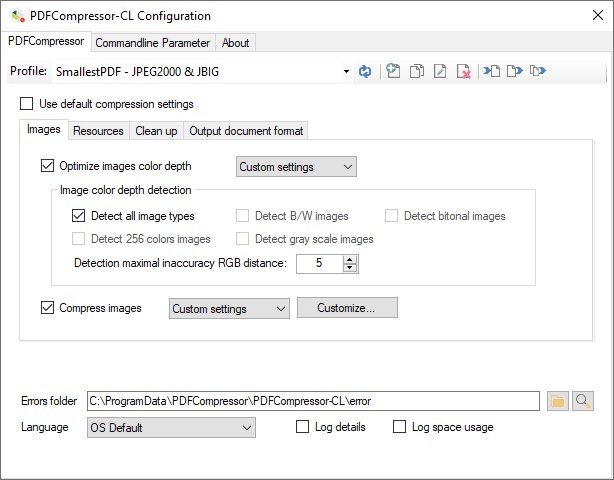Click the export profile icon
614x480 pixels.
pyautogui.click(x=514, y=71)
